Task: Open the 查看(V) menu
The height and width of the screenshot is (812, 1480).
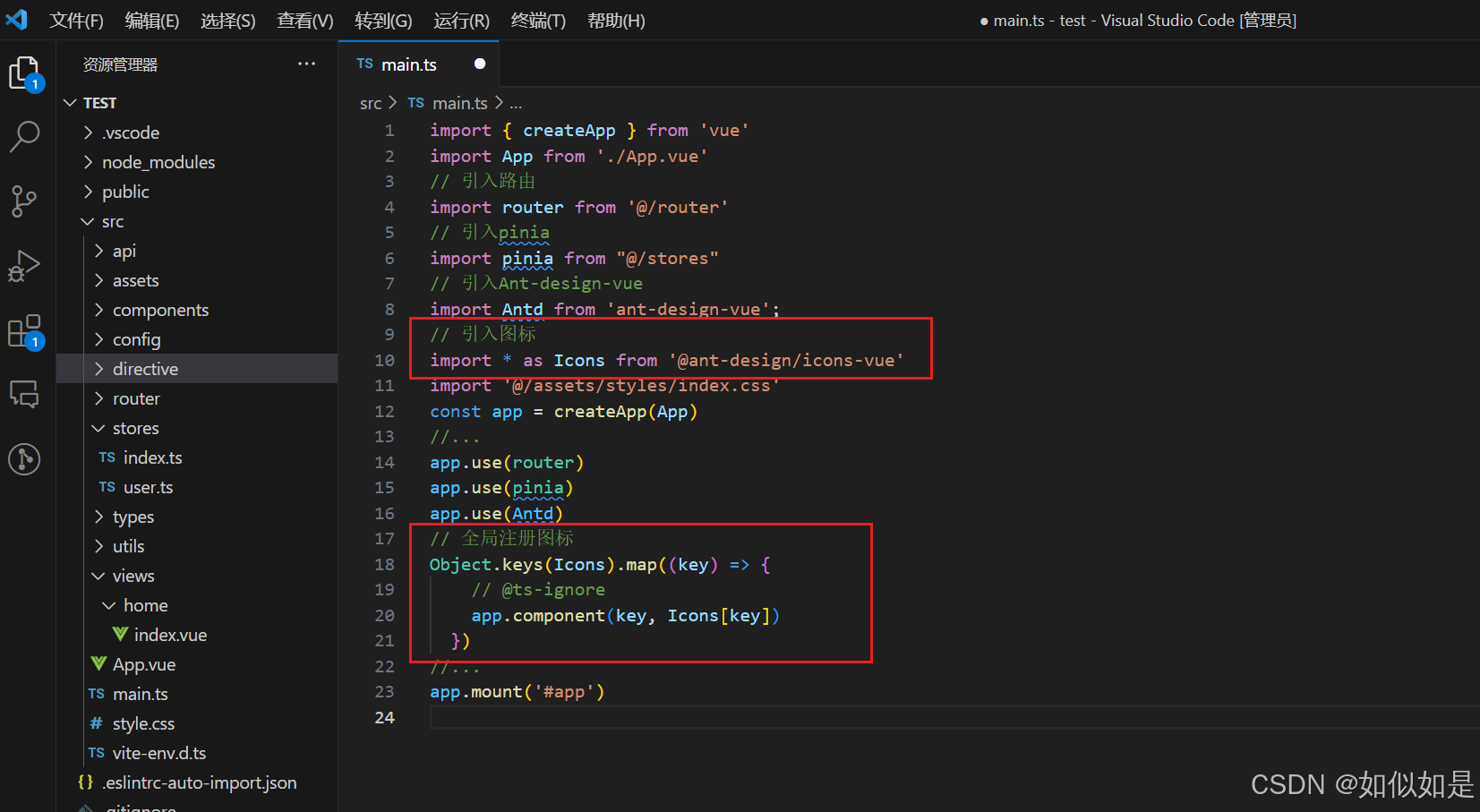Action: pos(304,20)
